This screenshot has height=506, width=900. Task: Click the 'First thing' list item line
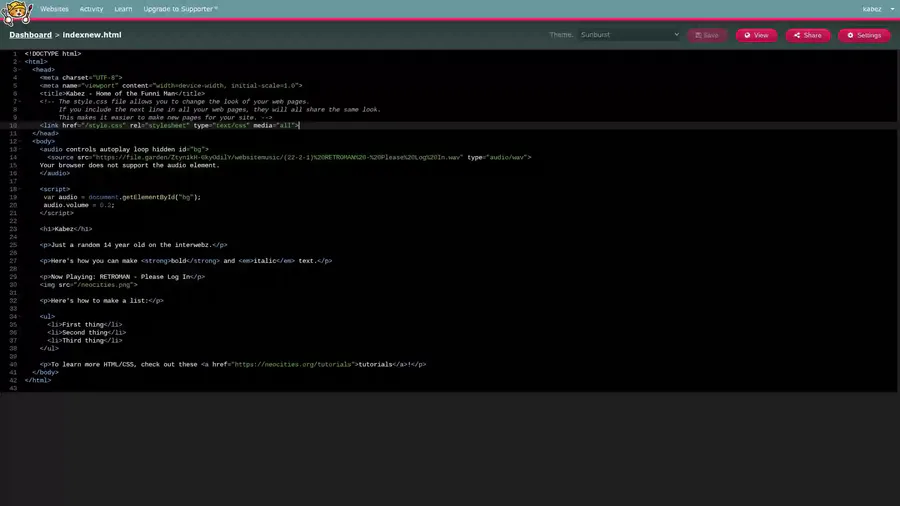(x=85, y=325)
